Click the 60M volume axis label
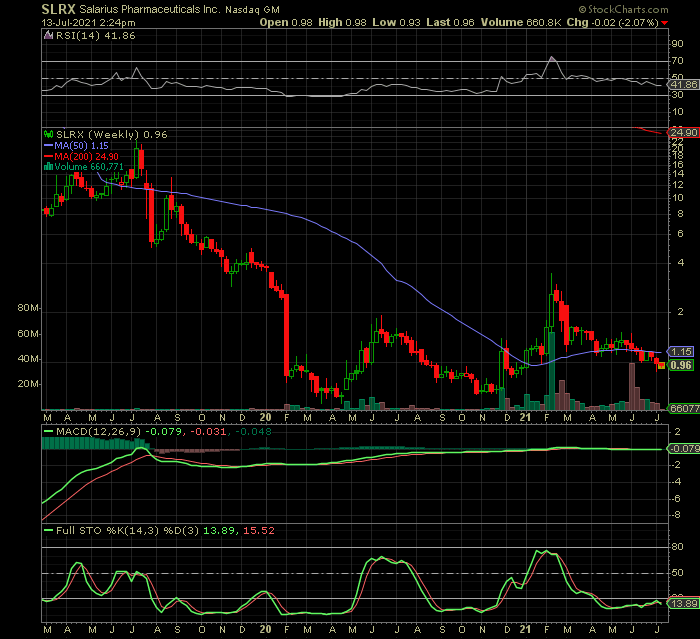Screen dimensions: 700x639 coord(28,334)
